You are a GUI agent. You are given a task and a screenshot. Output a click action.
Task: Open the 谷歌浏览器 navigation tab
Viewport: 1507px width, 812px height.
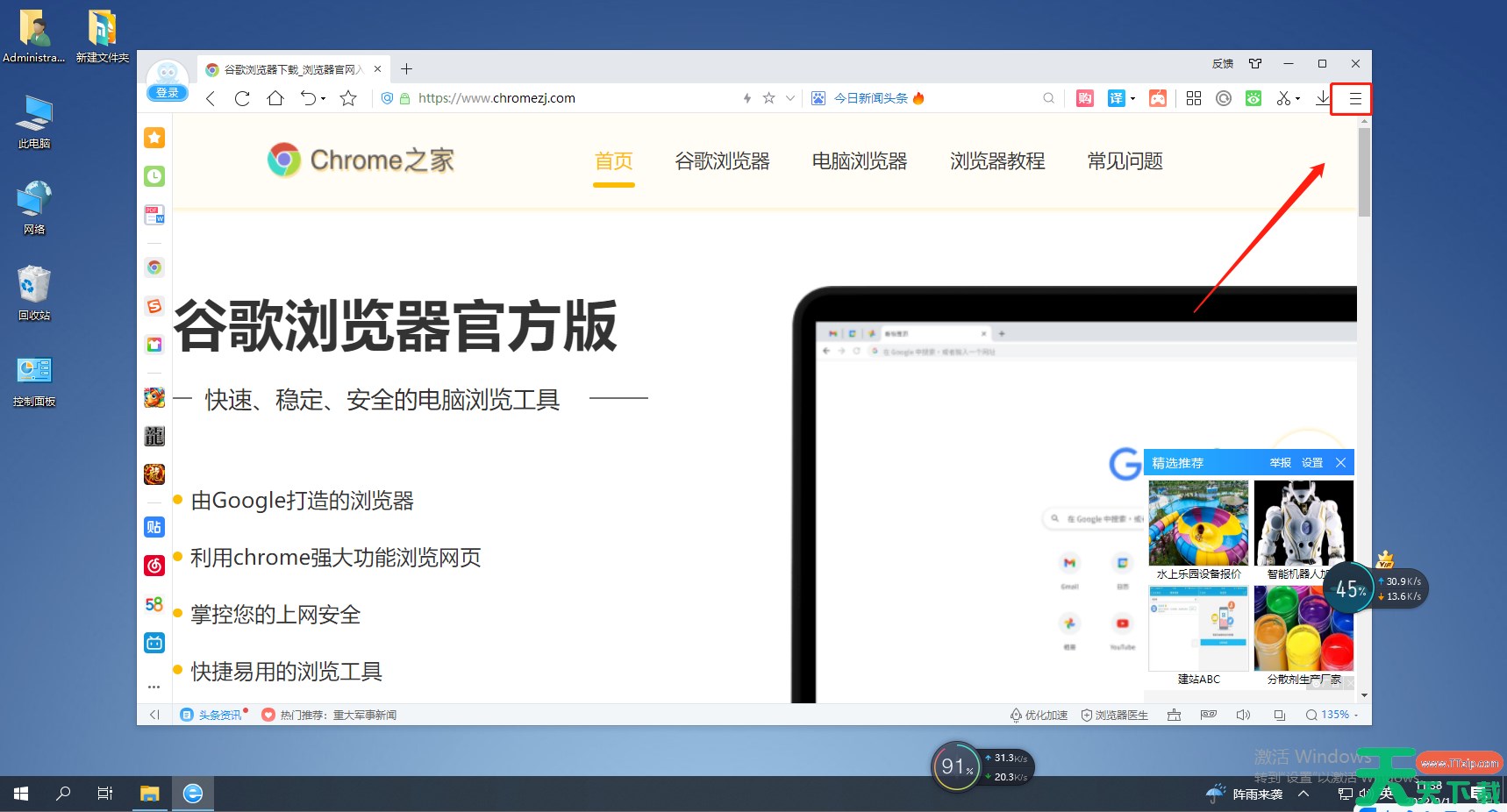722,161
